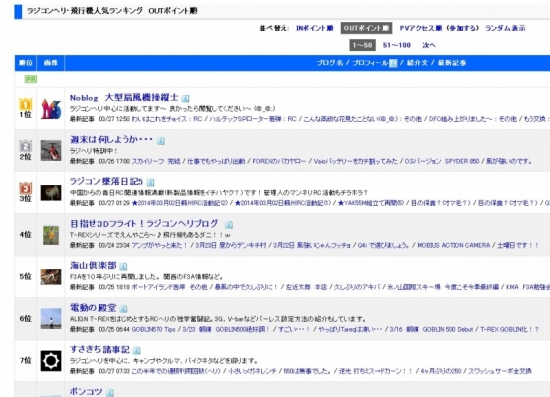
Task: Click the profile icon in table header
Action: [393, 63]
